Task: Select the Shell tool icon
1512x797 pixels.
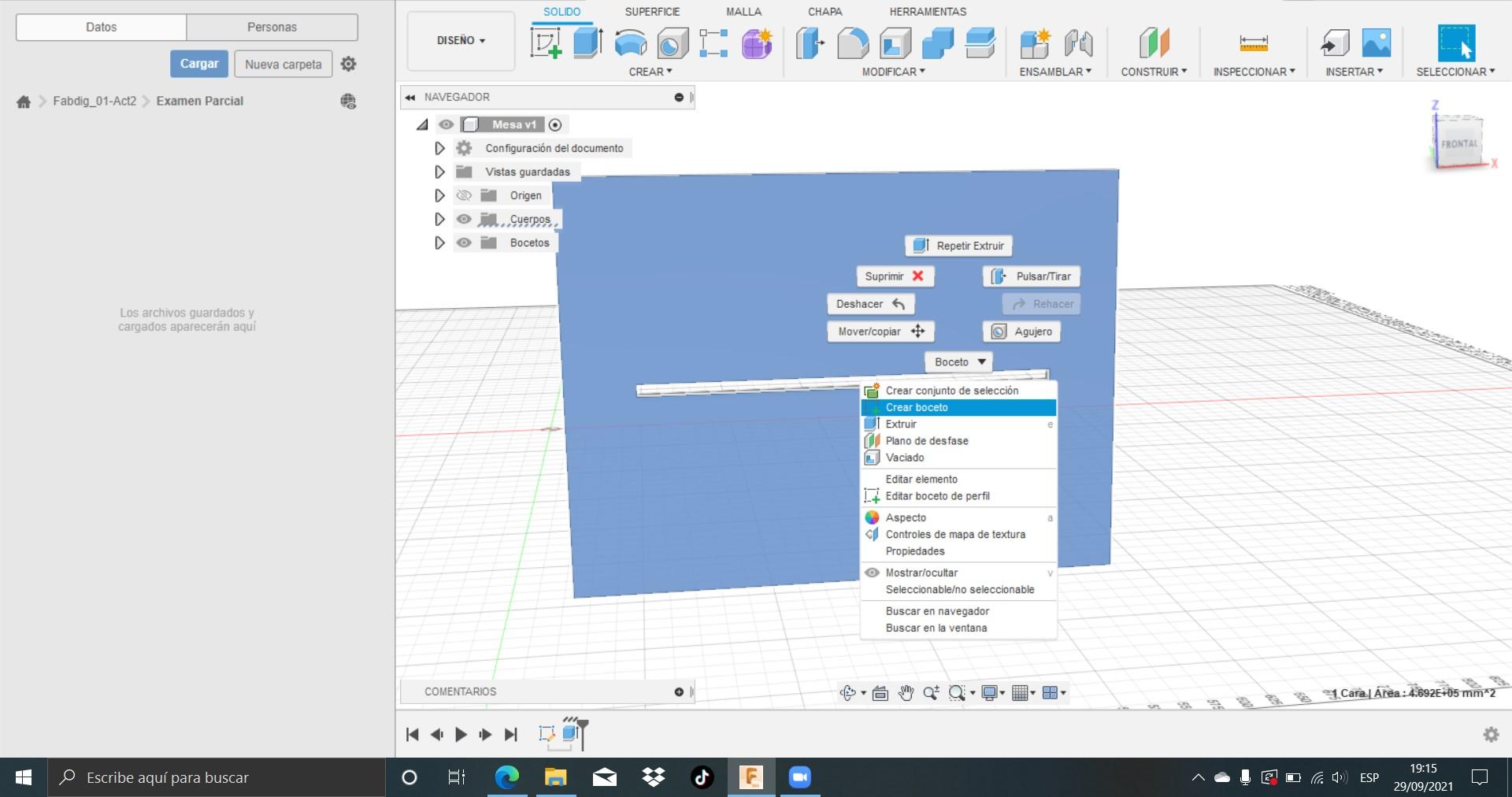Action: [x=895, y=43]
